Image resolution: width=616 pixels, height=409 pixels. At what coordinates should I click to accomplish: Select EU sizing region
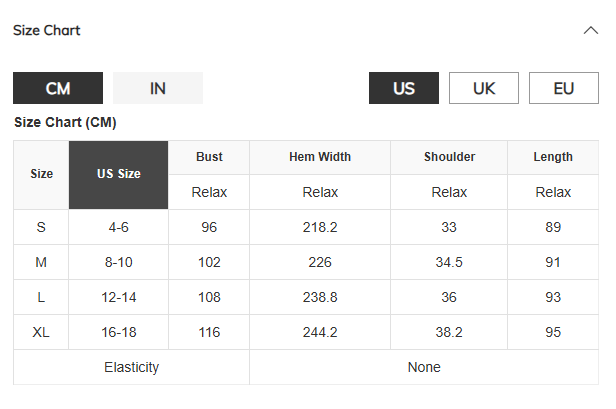564,88
